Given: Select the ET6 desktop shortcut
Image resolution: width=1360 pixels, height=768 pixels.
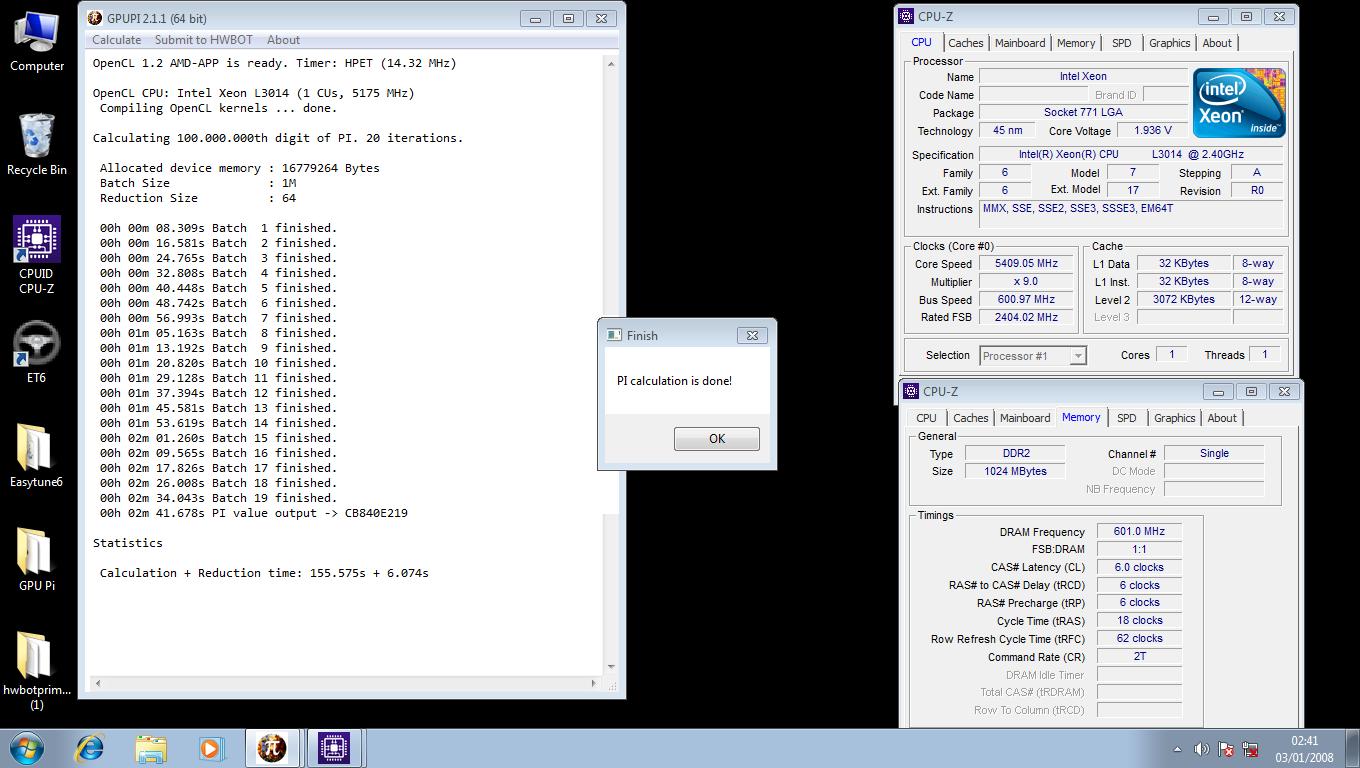Looking at the screenshot, I should [37, 352].
